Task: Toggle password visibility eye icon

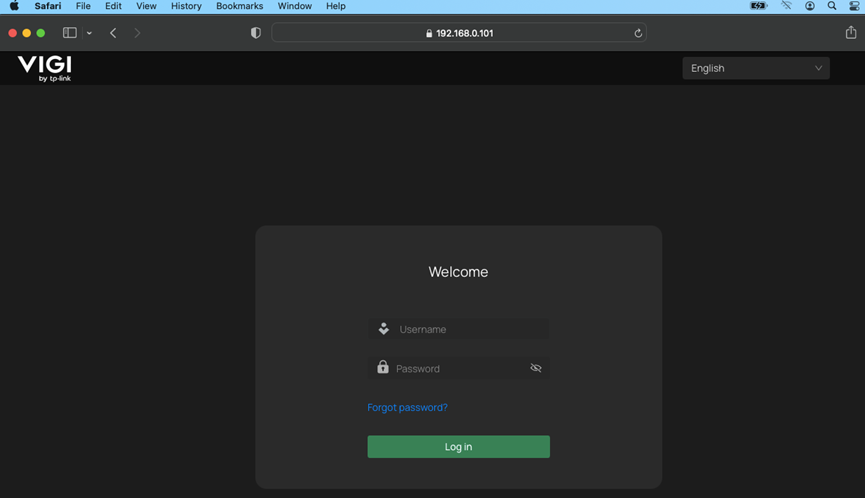Action: click(536, 368)
